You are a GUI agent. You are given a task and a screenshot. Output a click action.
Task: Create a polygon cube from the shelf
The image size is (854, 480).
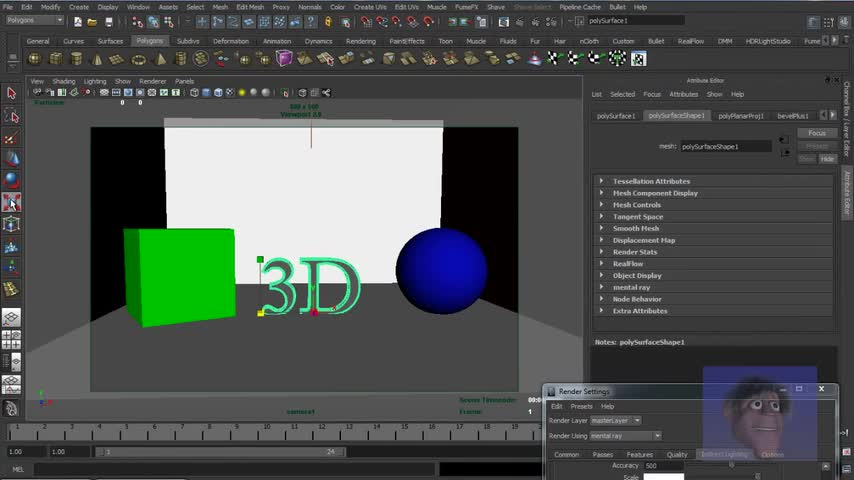(56, 59)
